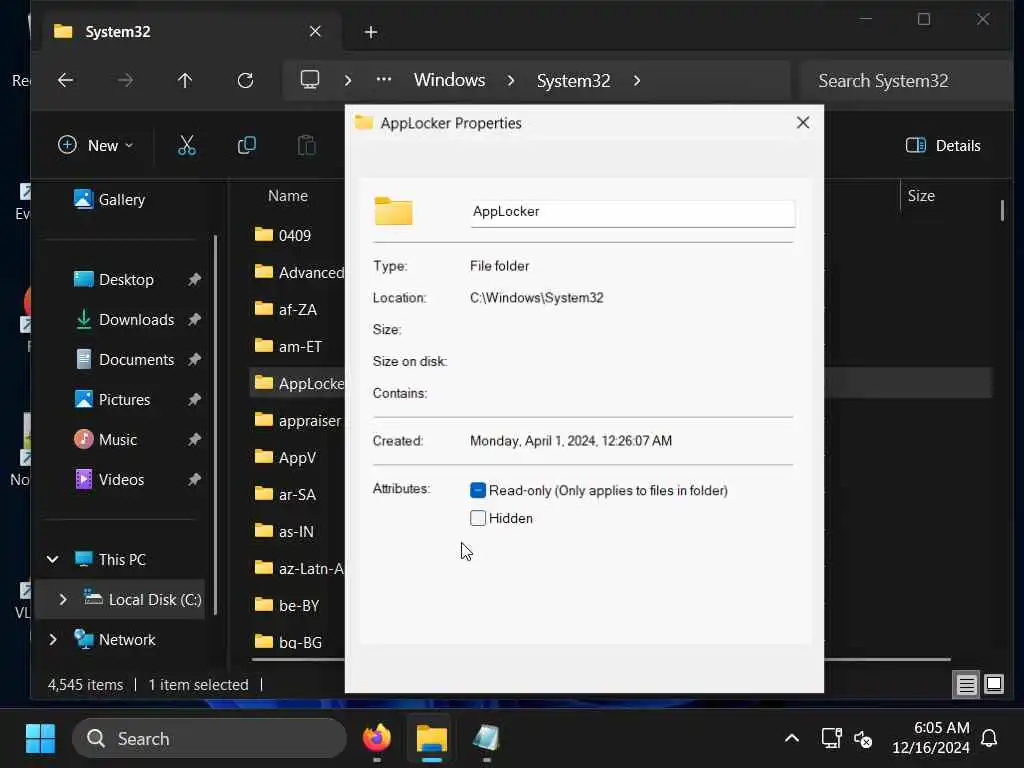The image size is (1024, 768).
Task: Open Downloads in the sidebar
Action: [124, 319]
